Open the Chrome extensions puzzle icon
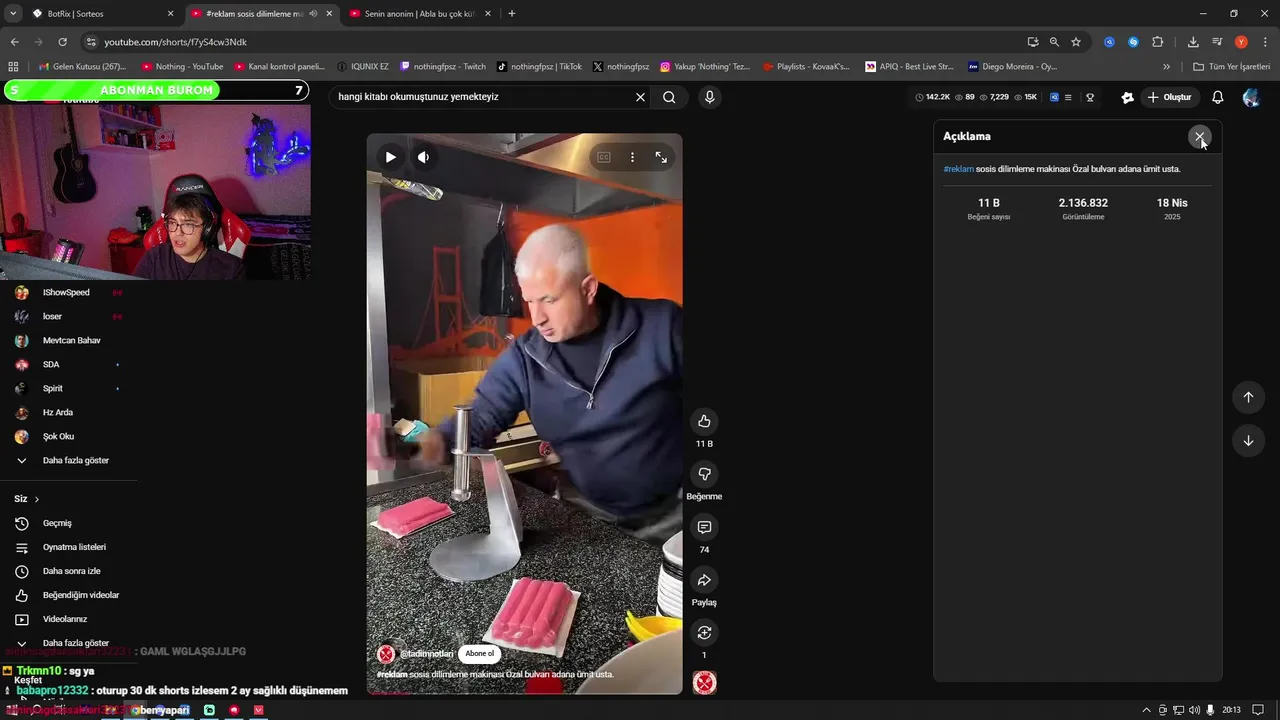 pyautogui.click(x=1158, y=42)
